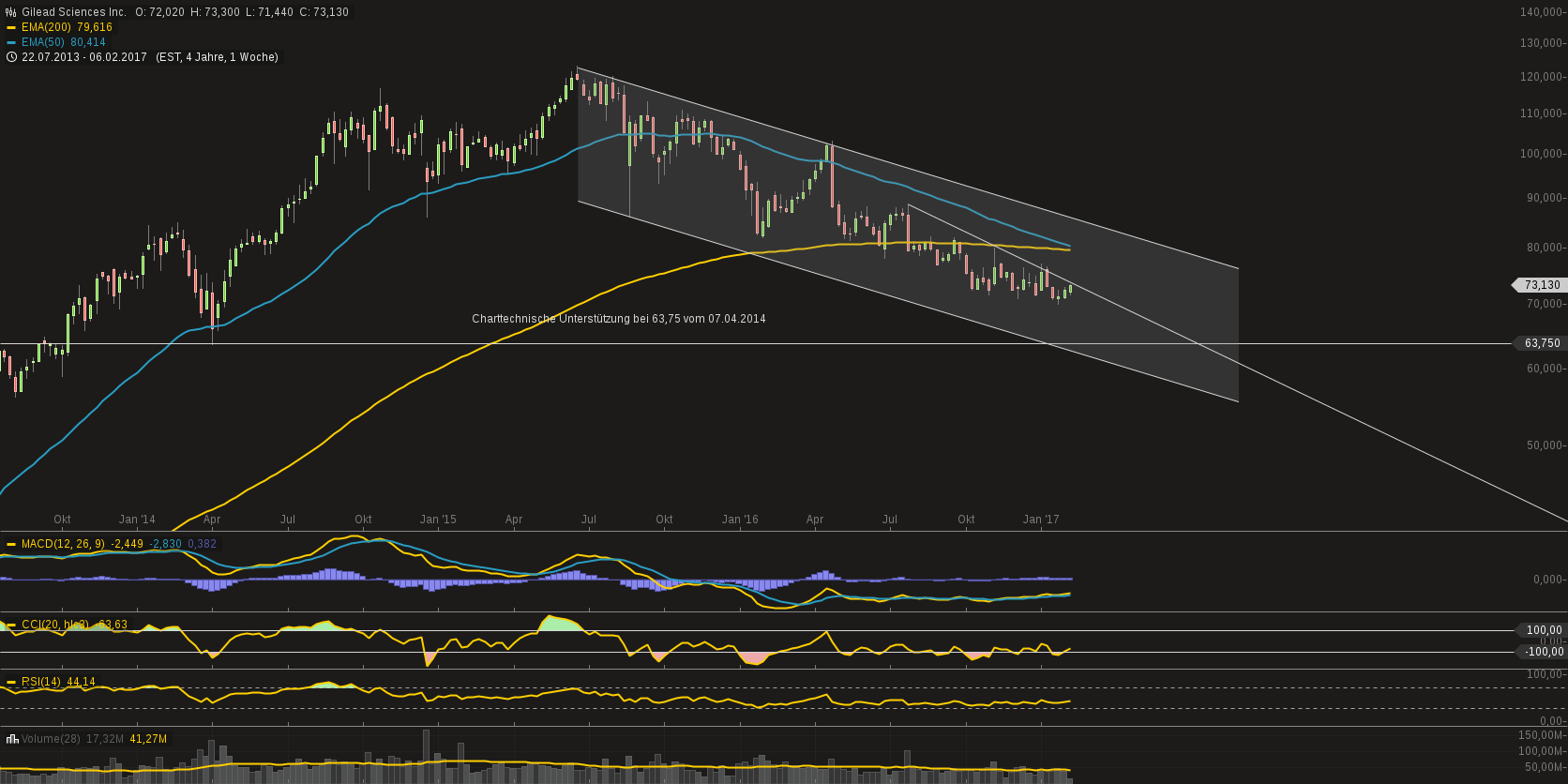
Task: Click the EMA(200) value 79,616
Action: tap(93, 27)
